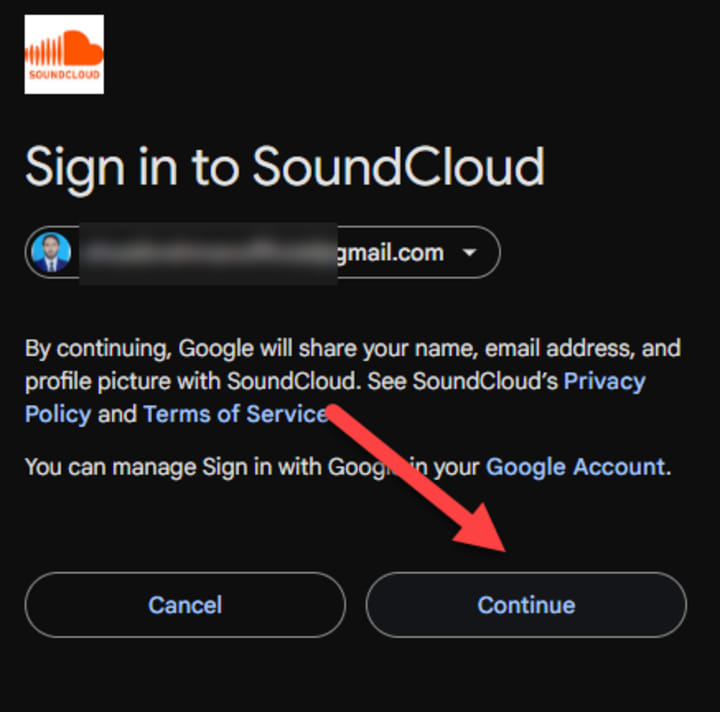Click the blurred email address area

208,253
